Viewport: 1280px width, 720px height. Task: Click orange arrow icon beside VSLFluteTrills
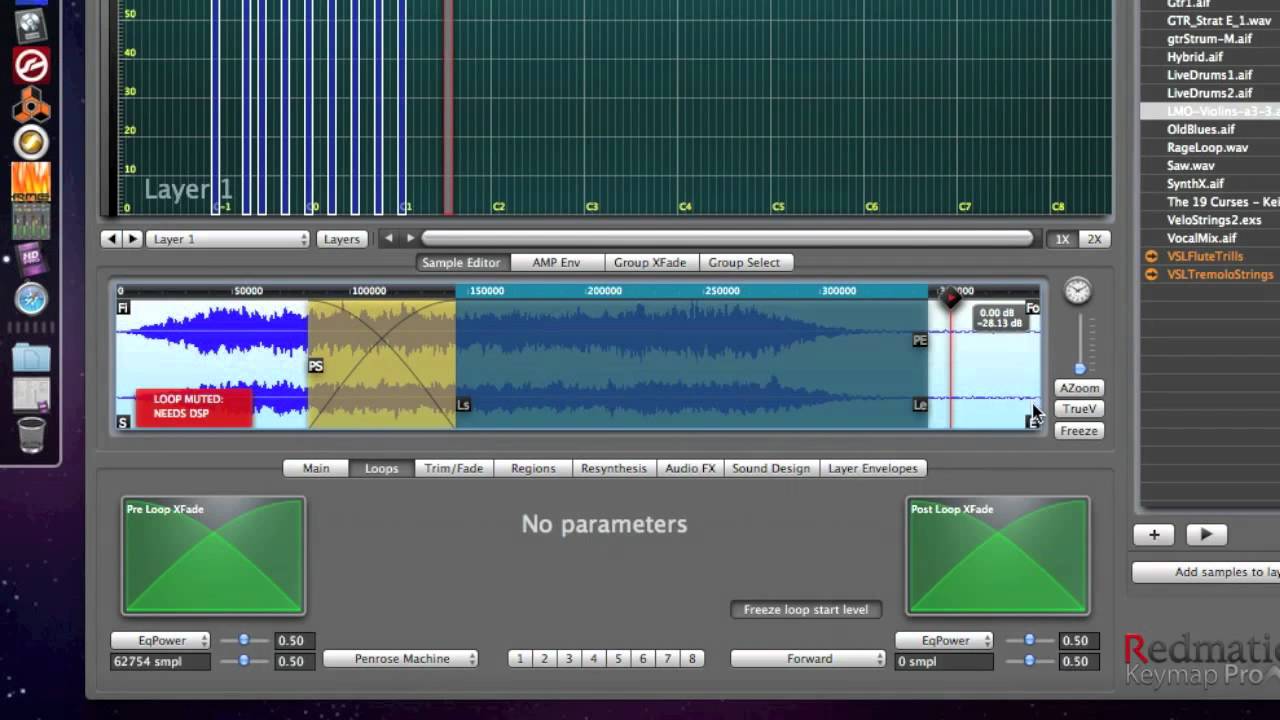click(1151, 257)
